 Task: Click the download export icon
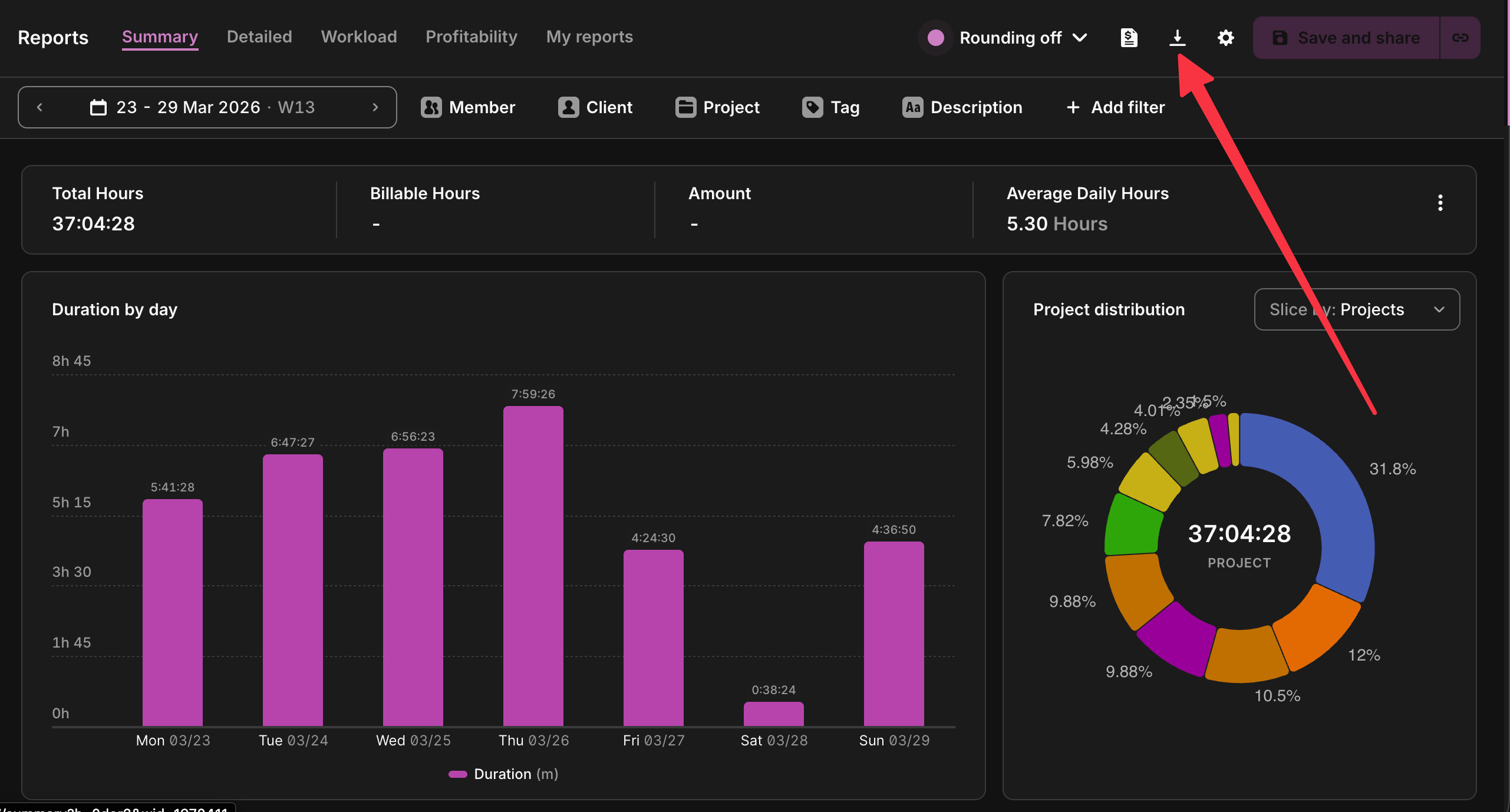point(1177,38)
